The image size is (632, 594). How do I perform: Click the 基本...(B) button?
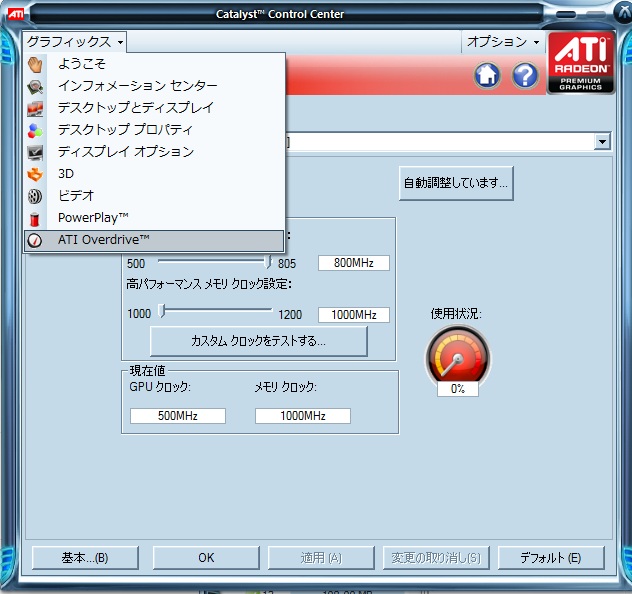tap(85, 558)
